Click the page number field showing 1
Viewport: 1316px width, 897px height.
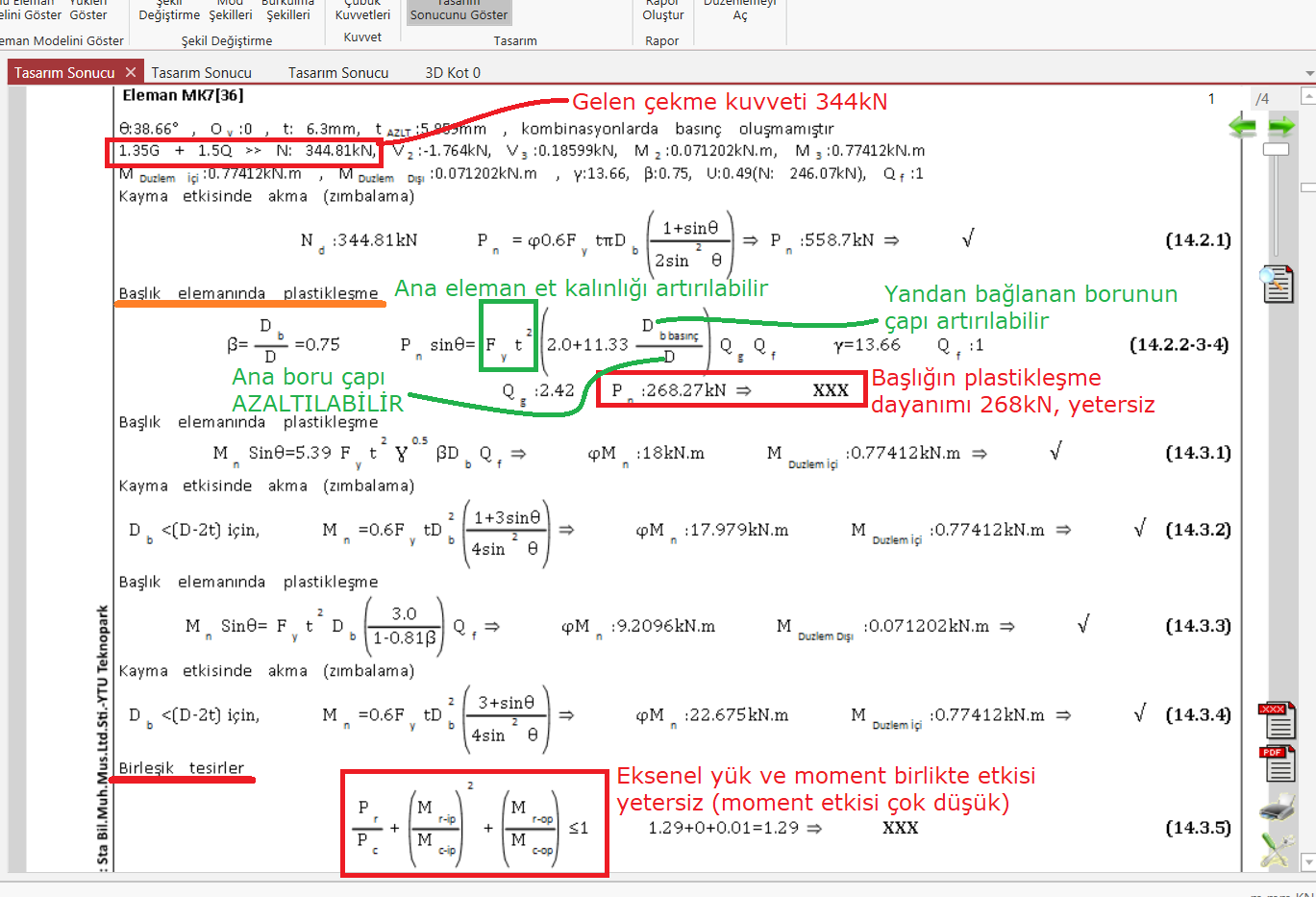(x=1211, y=99)
